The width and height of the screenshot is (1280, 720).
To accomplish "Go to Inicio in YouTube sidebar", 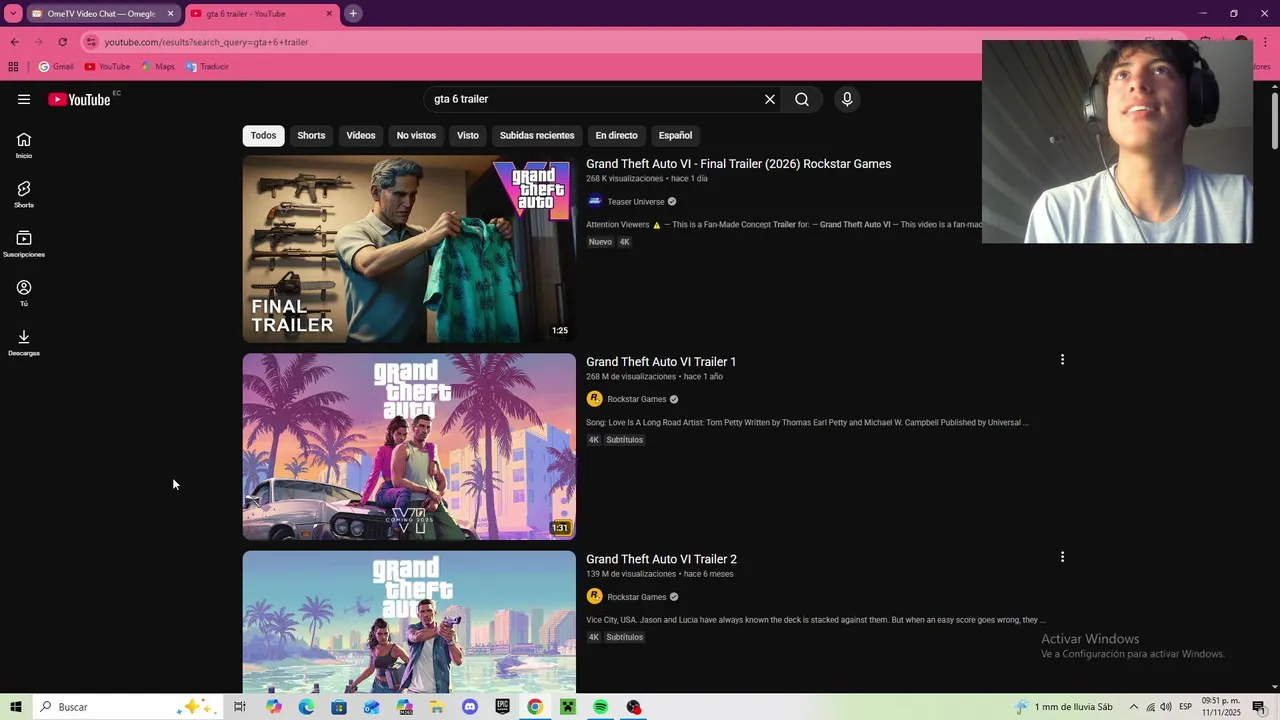I will (24, 145).
